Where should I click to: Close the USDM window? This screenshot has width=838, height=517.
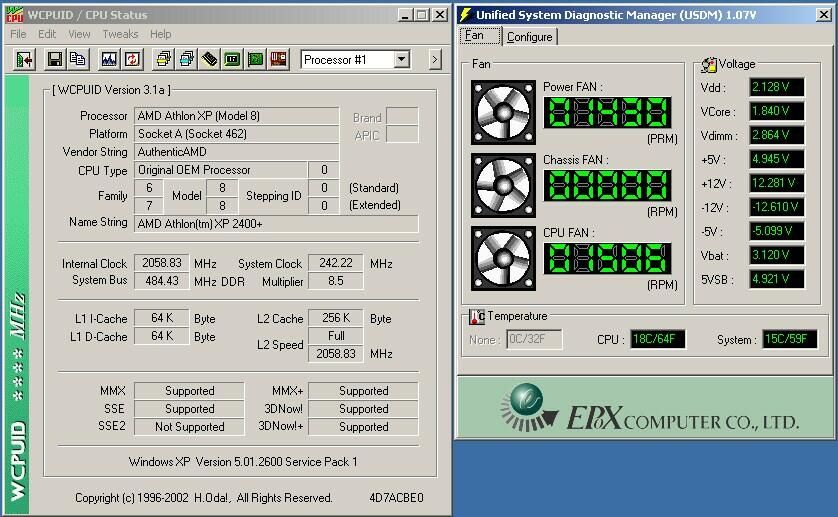click(x=824, y=15)
